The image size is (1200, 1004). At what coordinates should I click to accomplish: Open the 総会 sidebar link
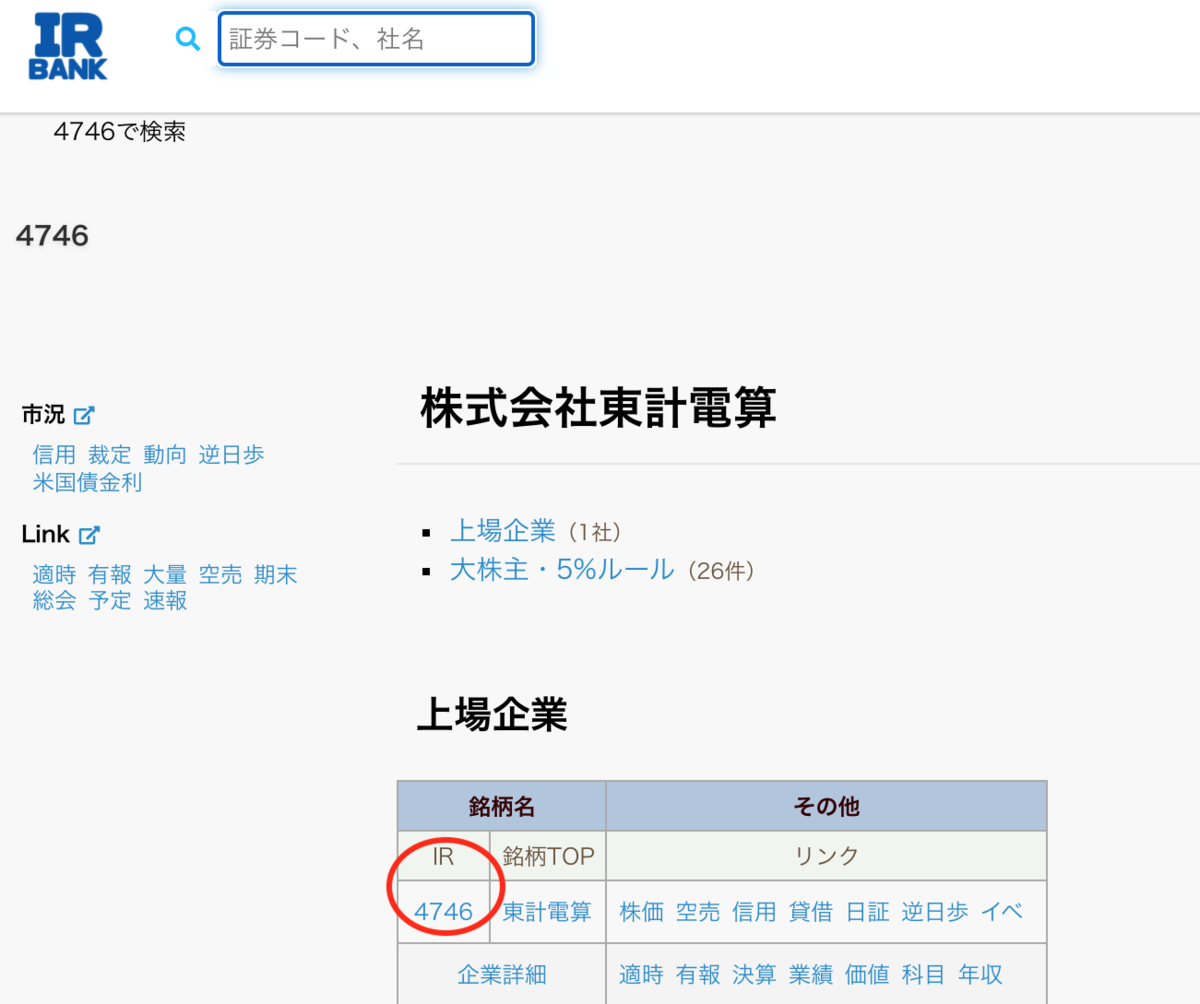click(54, 601)
